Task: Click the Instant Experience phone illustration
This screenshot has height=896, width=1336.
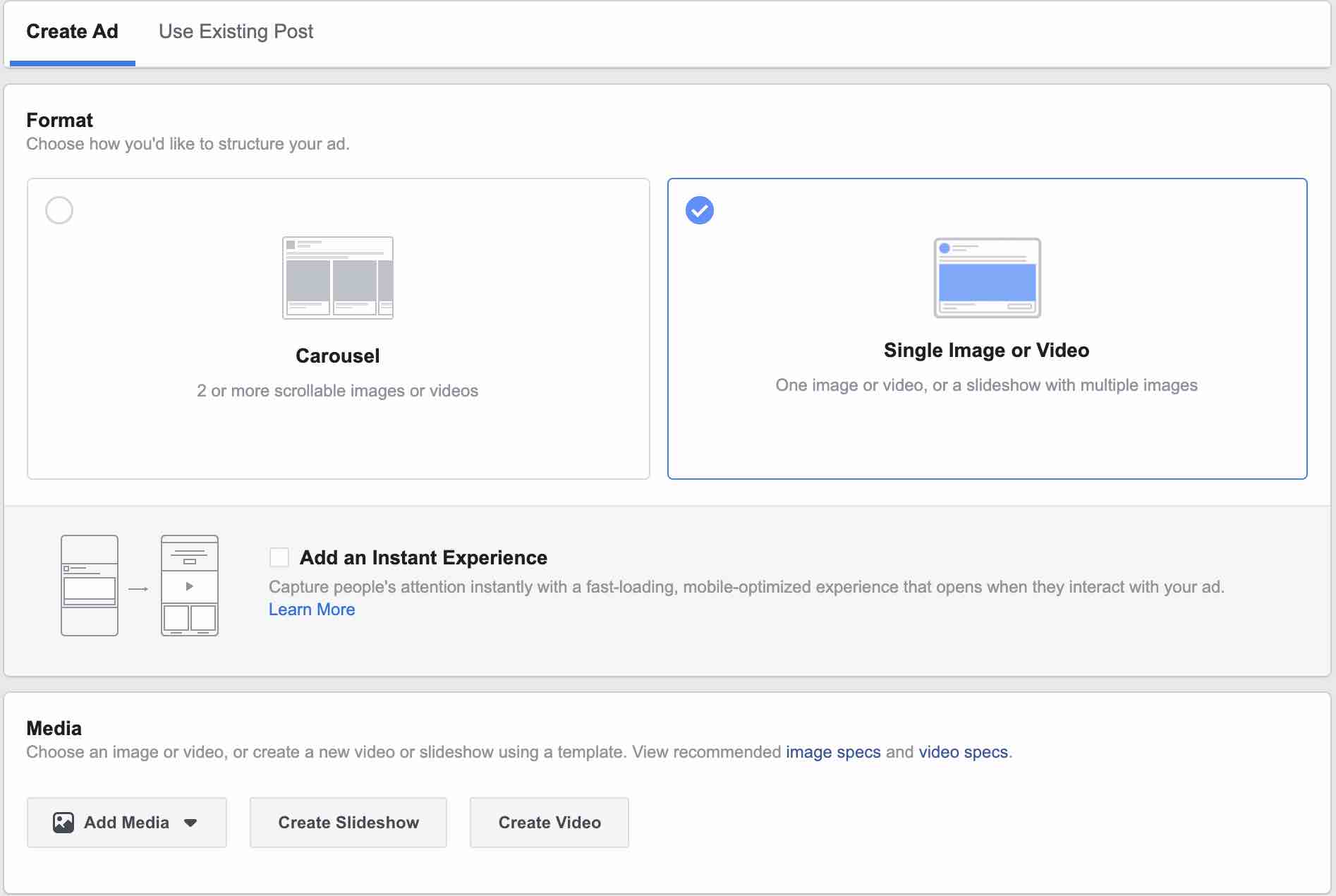Action: [89, 586]
